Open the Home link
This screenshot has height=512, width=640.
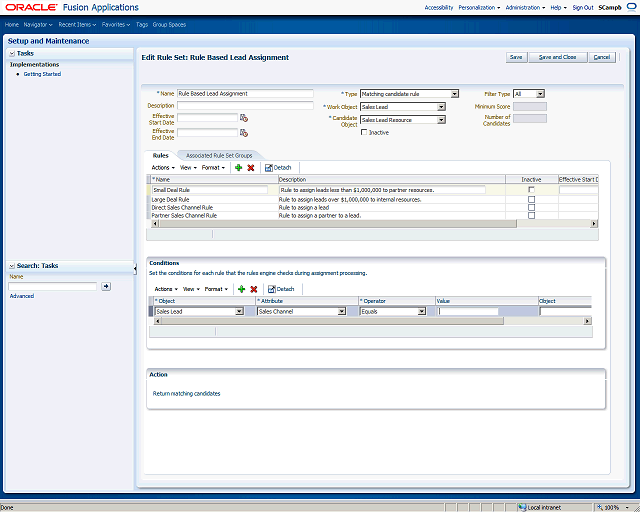12,24
